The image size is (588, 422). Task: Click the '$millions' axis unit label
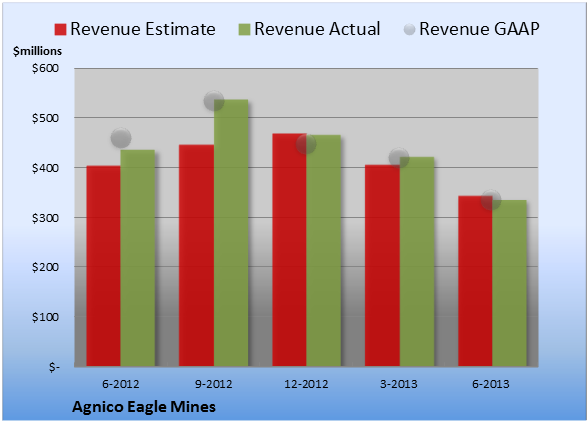click(38, 51)
